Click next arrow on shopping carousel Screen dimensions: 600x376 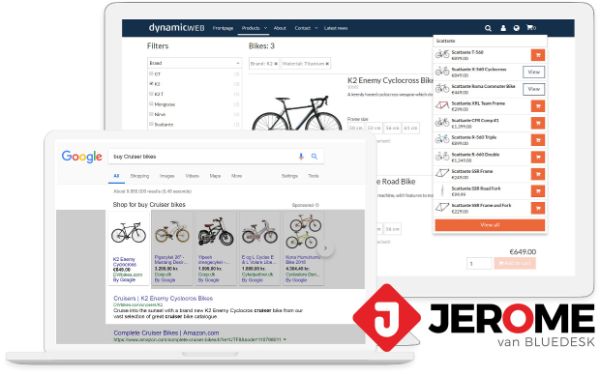(325, 248)
